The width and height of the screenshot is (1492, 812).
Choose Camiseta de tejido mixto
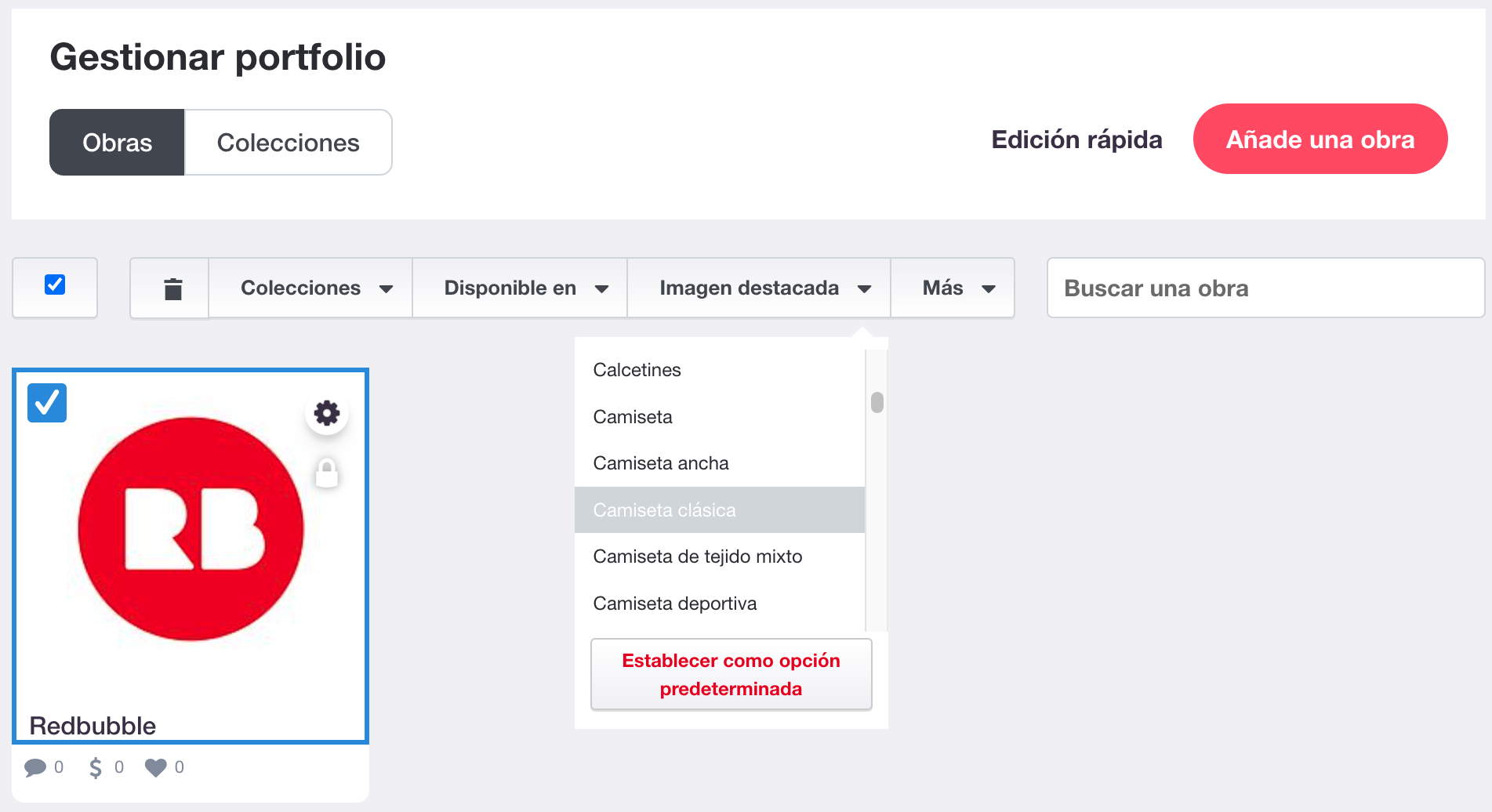pyautogui.click(x=720, y=556)
